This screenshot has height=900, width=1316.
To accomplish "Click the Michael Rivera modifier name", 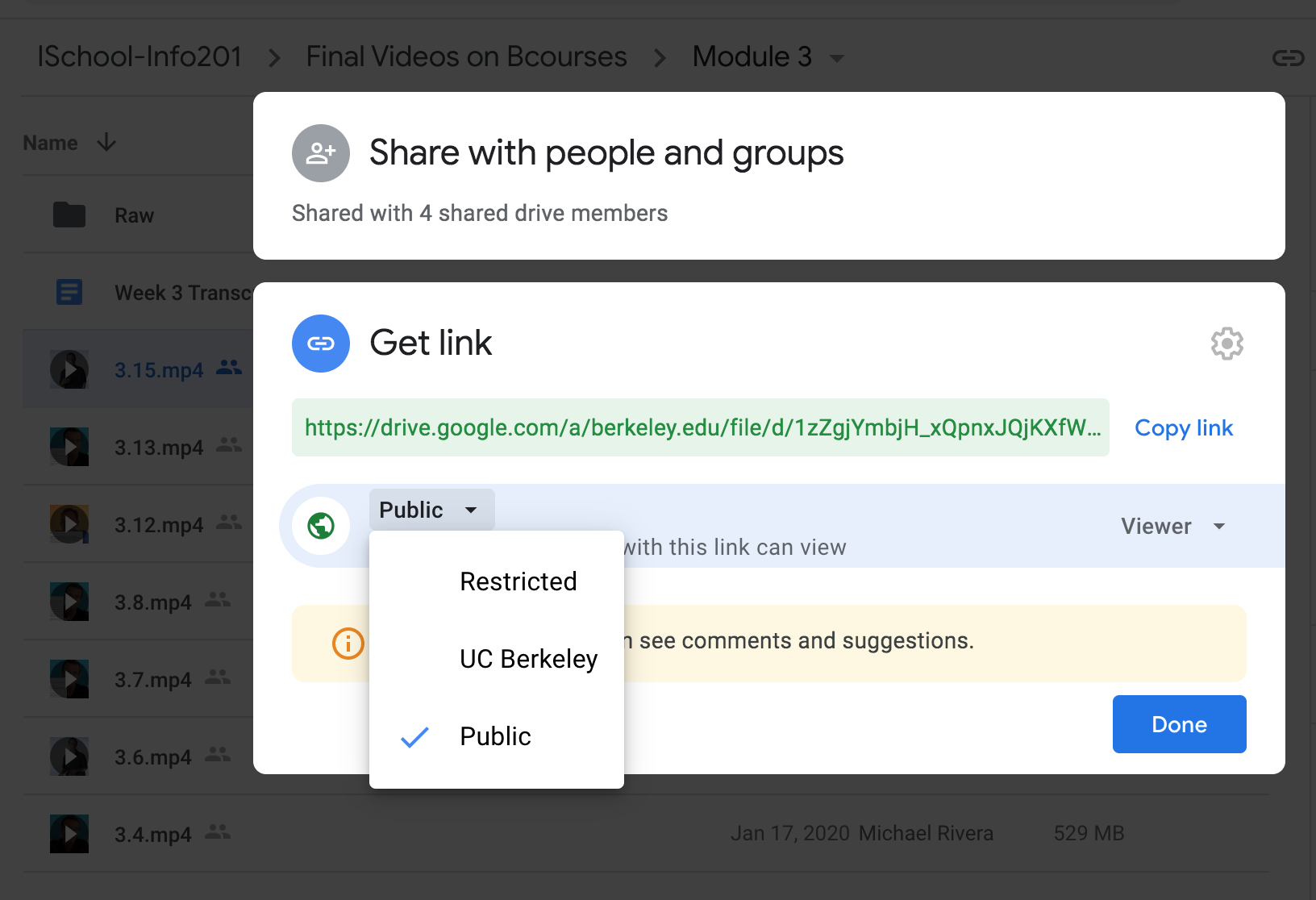I will 926,833.
